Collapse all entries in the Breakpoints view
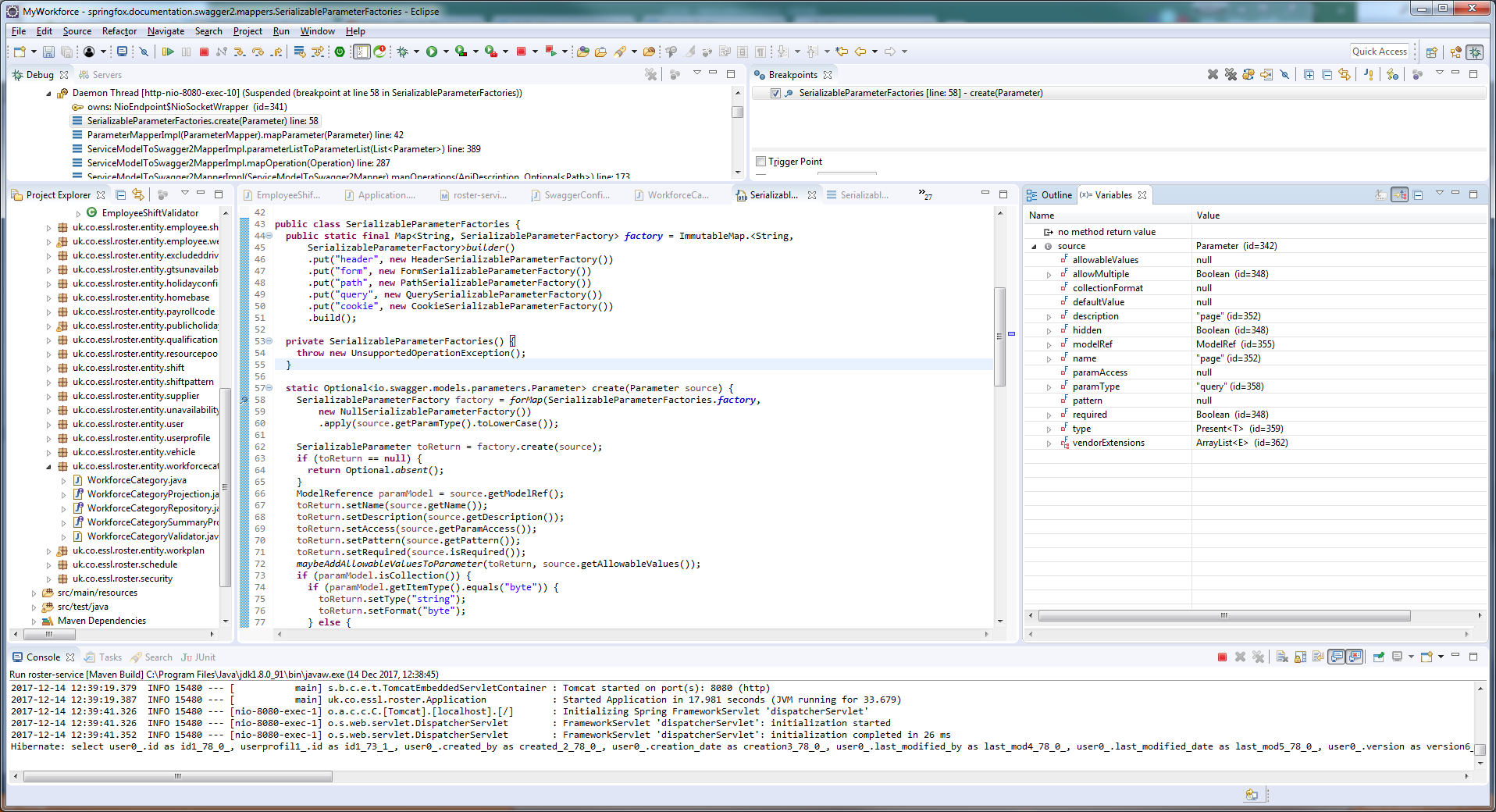 pyautogui.click(x=1327, y=75)
